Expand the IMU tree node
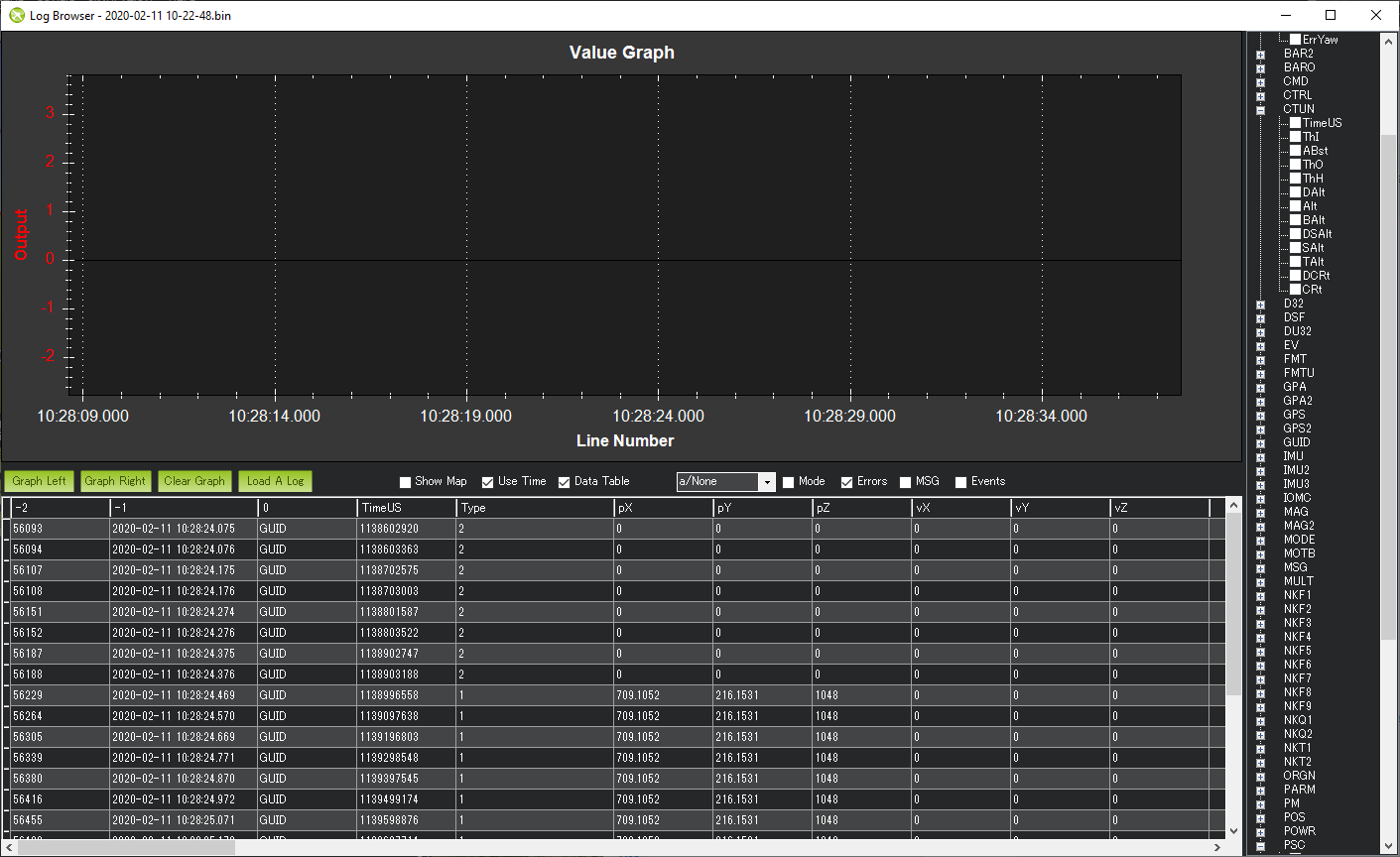This screenshot has height=857, width=1400. [x=1258, y=455]
